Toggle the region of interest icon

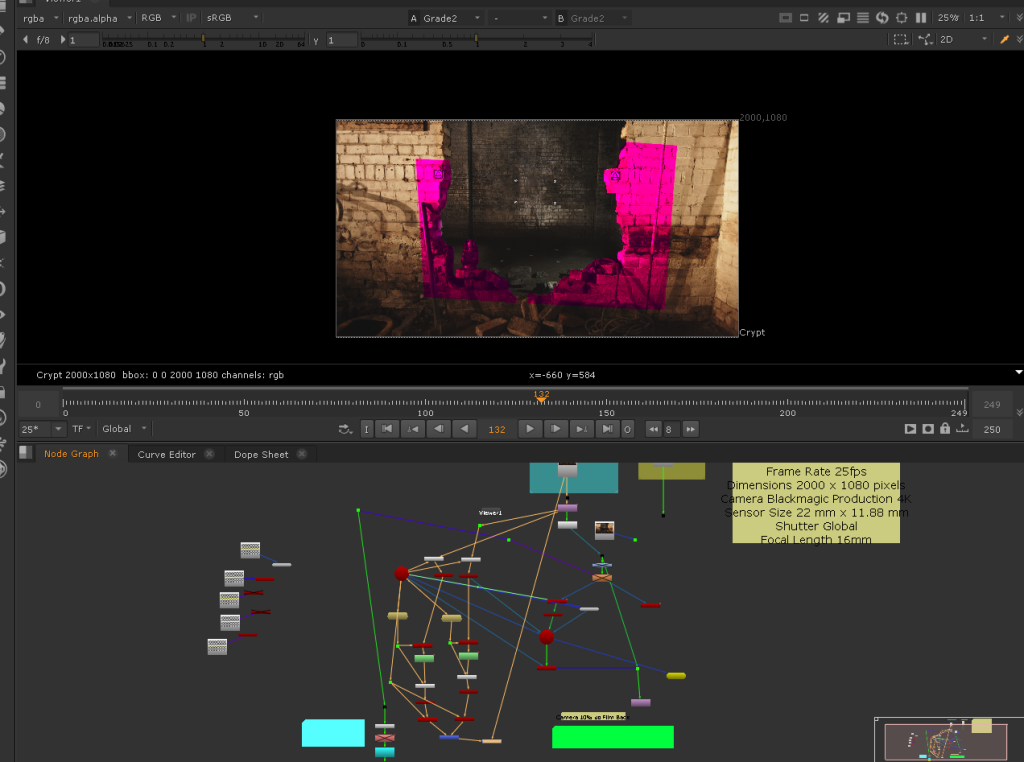point(900,40)
